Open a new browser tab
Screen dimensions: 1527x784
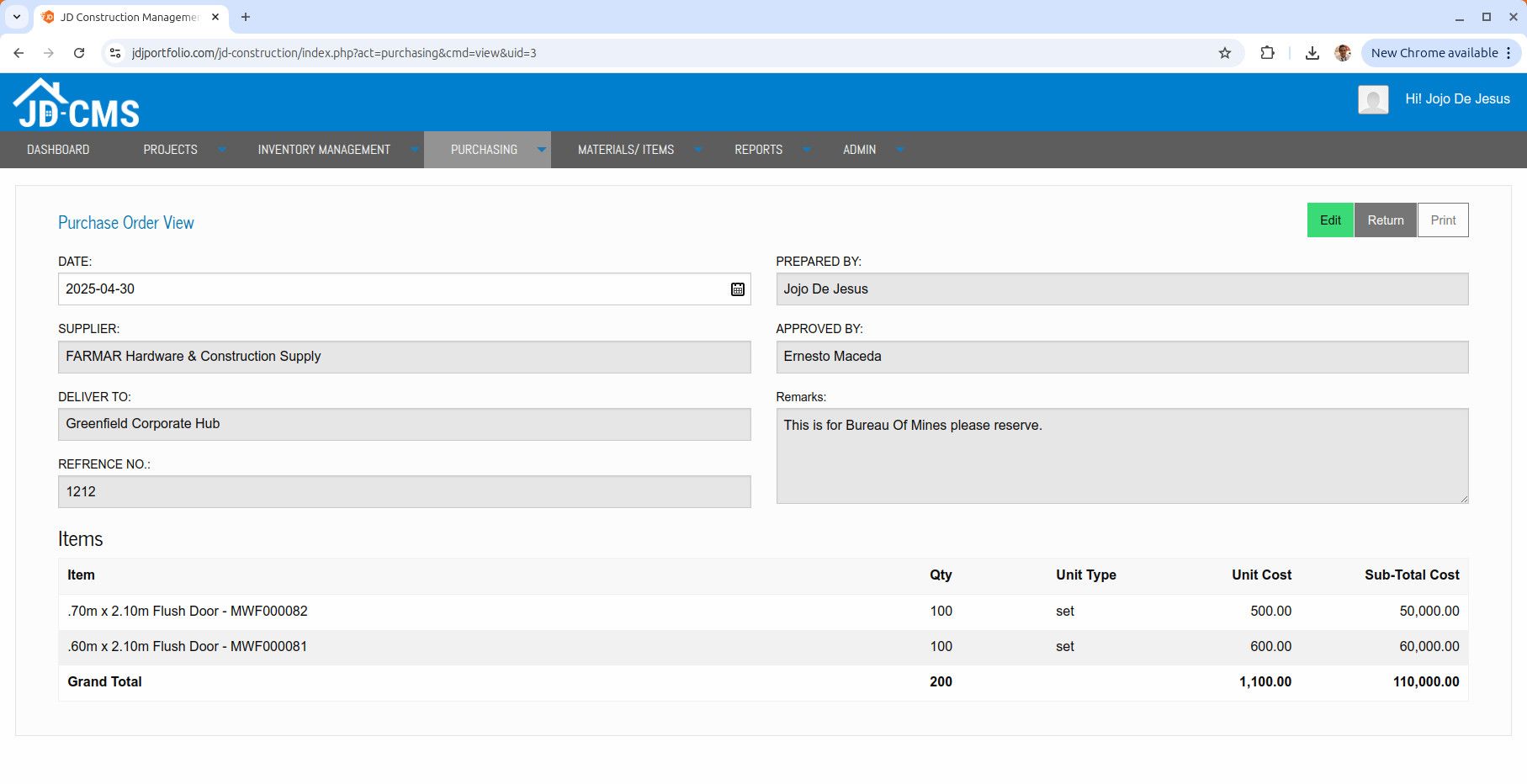[246, 17]
